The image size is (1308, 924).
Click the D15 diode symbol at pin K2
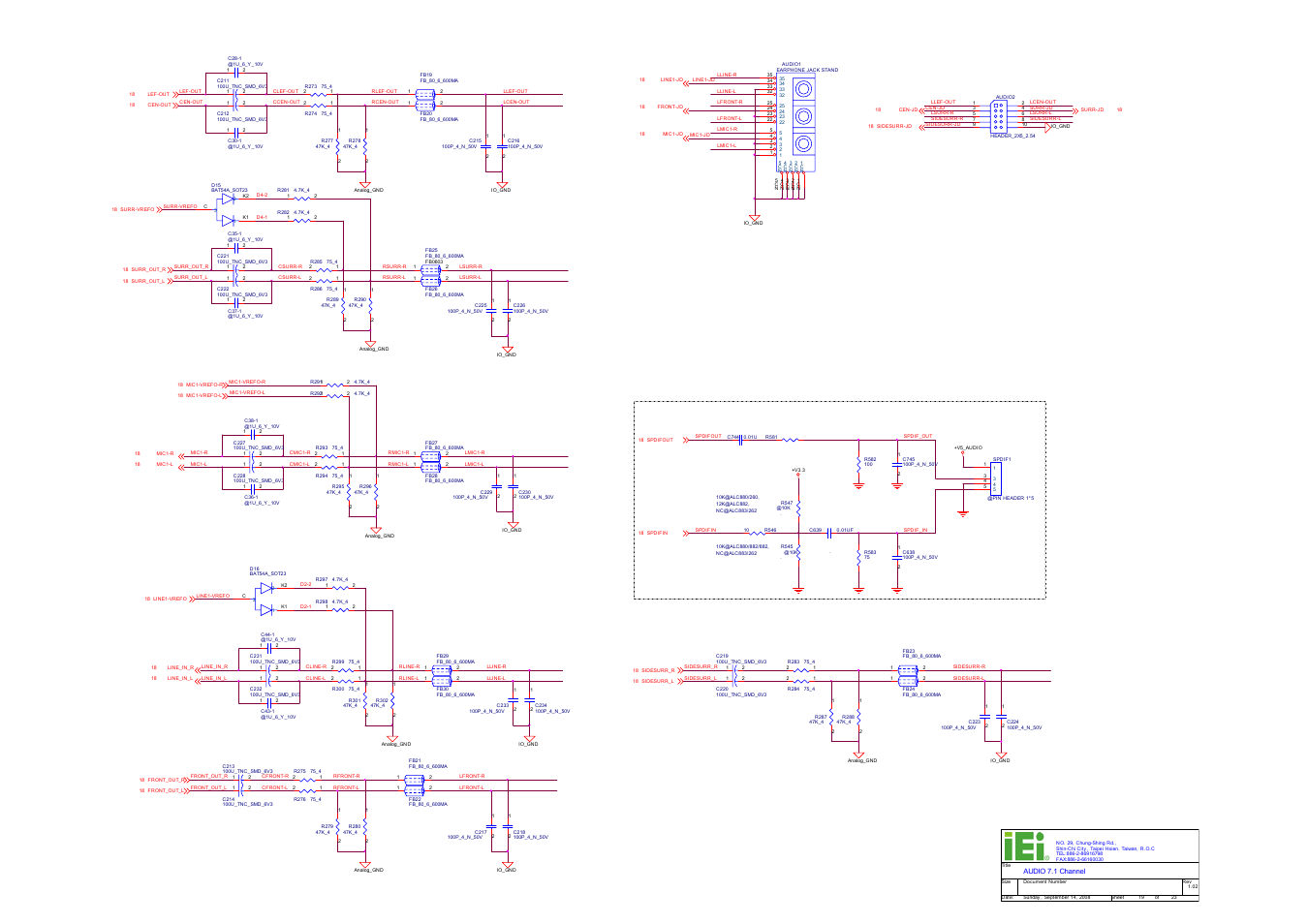coord(229,199)
